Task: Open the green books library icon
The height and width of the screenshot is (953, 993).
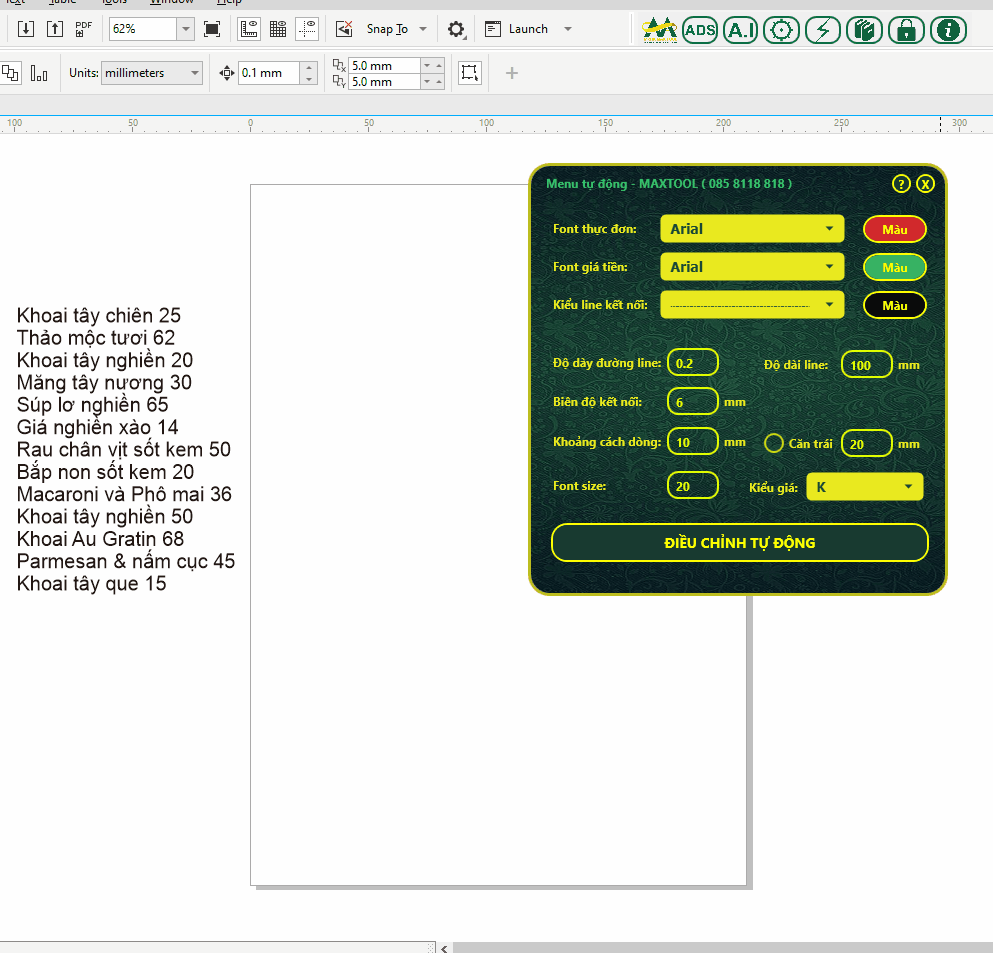Action: pos(864,30)
